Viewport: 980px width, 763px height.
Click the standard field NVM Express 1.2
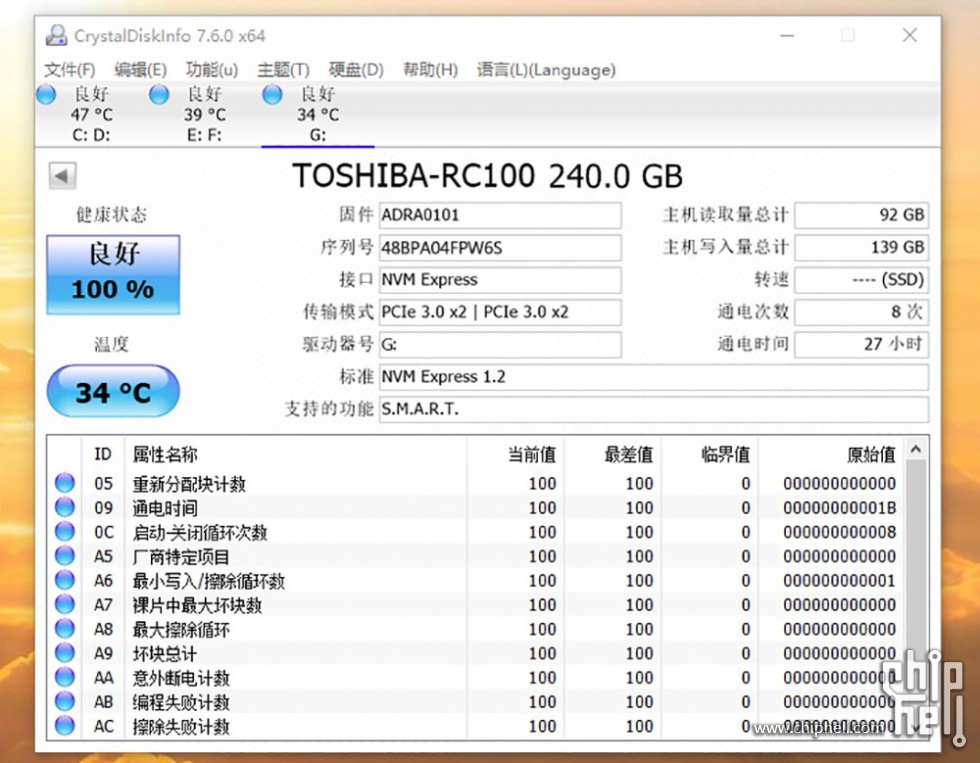pyautogui.click(x=654, y=377)
